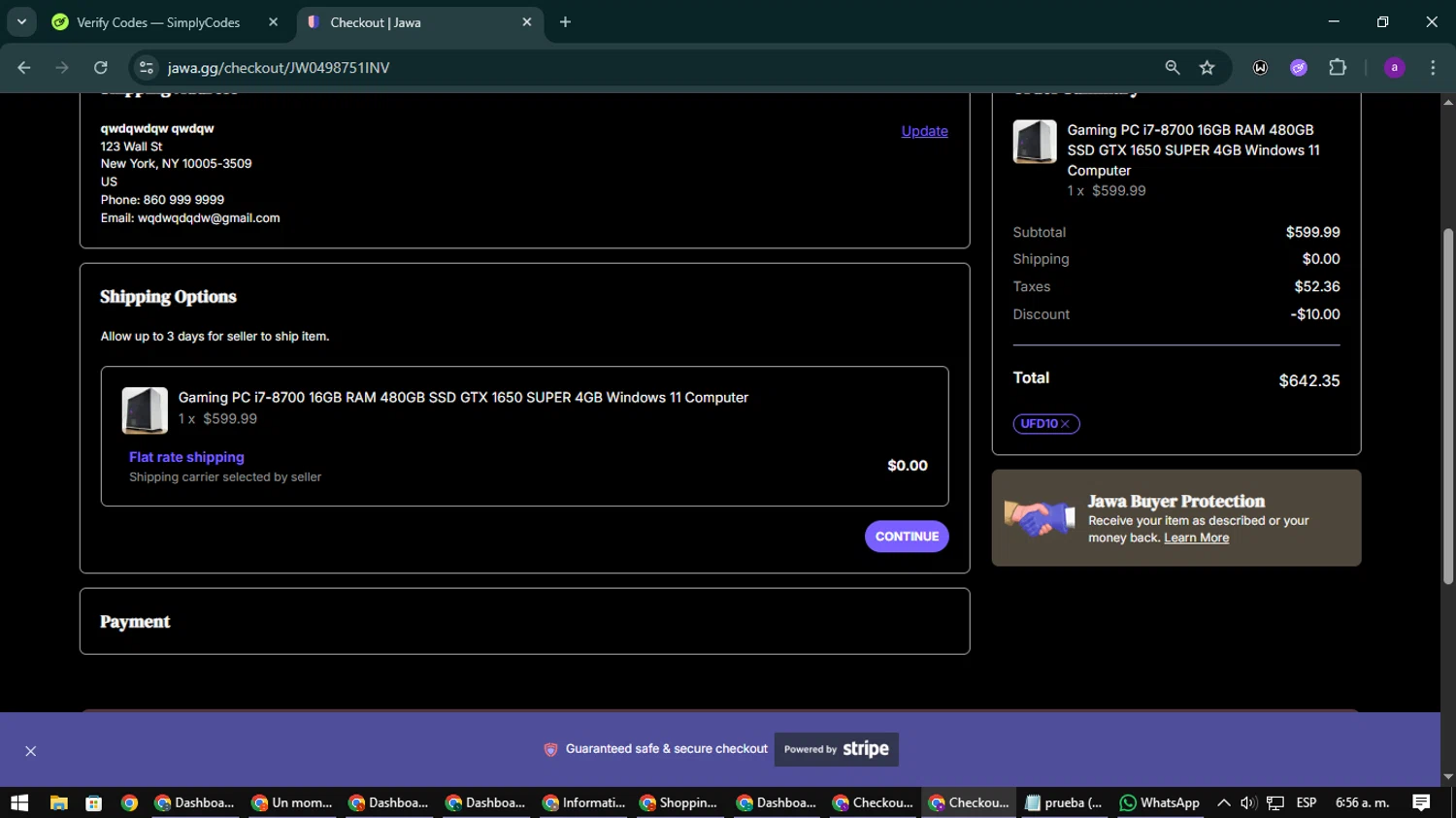Go forward in browser history
This screenshot has width=1456, height=818.
point(62,68)
